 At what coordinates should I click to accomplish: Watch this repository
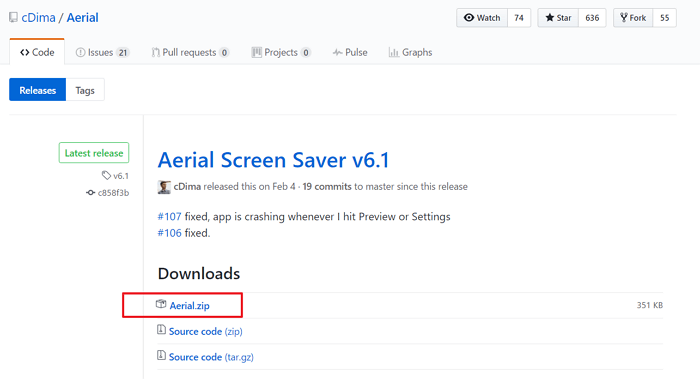(x=482, y=18)
